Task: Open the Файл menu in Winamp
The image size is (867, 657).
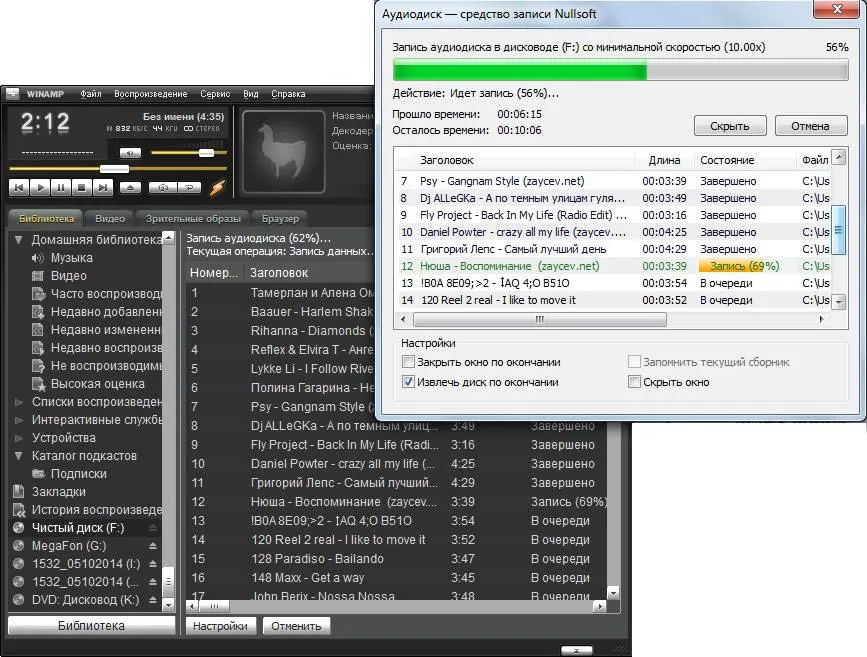Action: tap(91, 93)
